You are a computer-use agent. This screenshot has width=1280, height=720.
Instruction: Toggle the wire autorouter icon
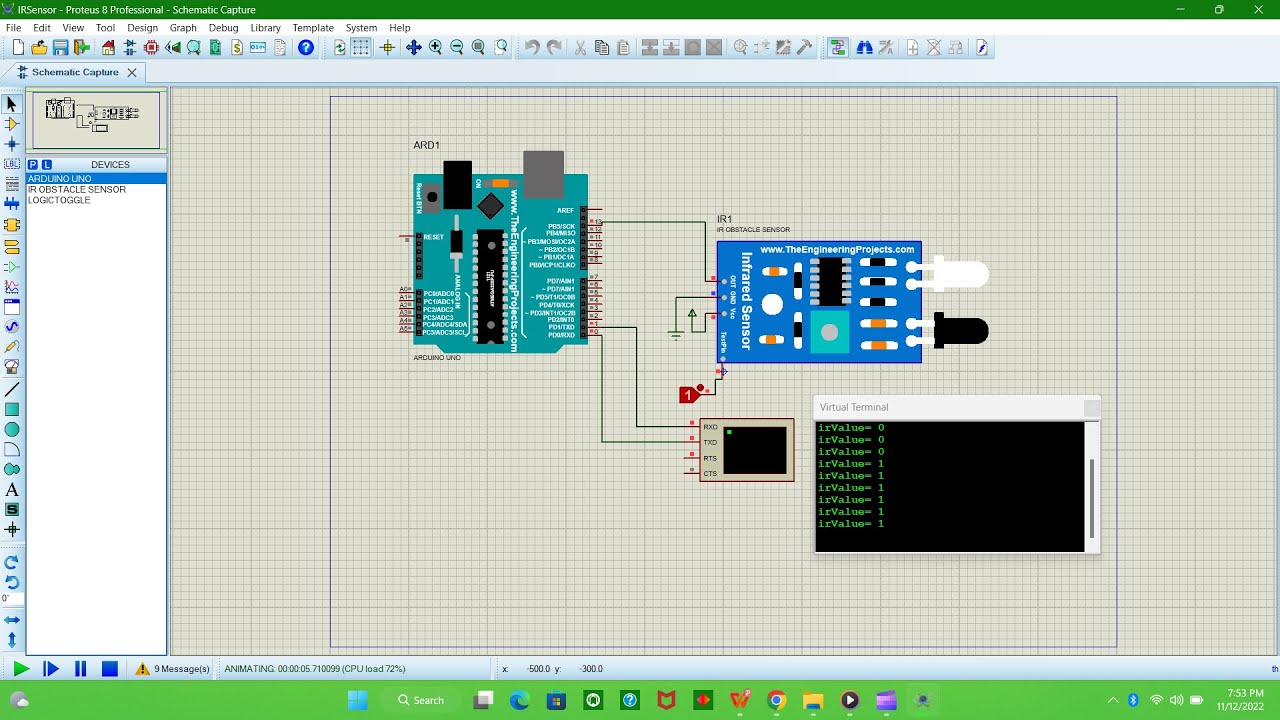pos(838,47)
